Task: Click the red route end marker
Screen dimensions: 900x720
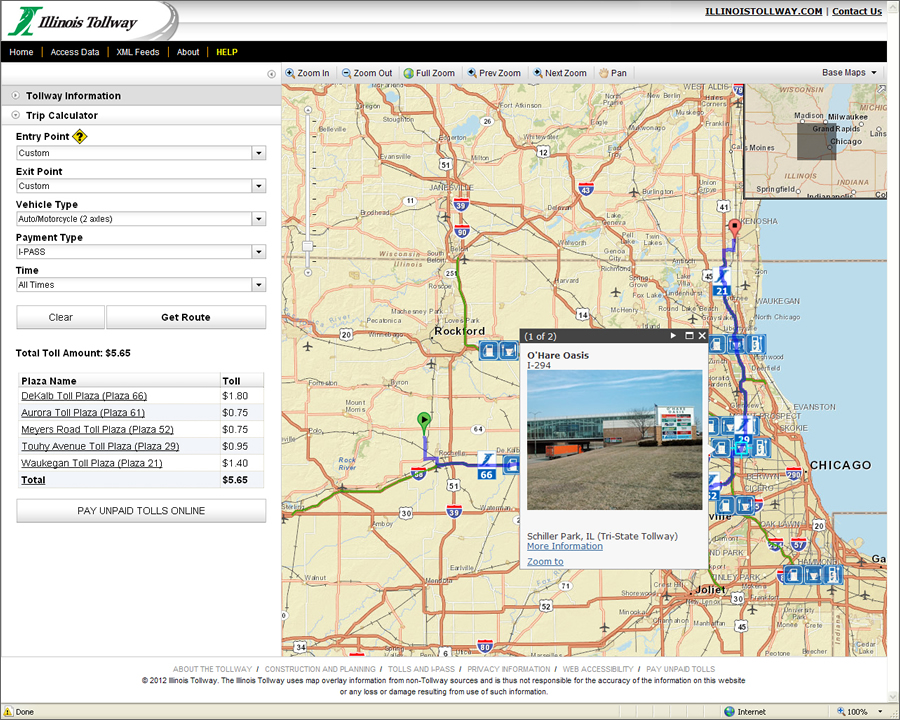Action: click(734, 229)
